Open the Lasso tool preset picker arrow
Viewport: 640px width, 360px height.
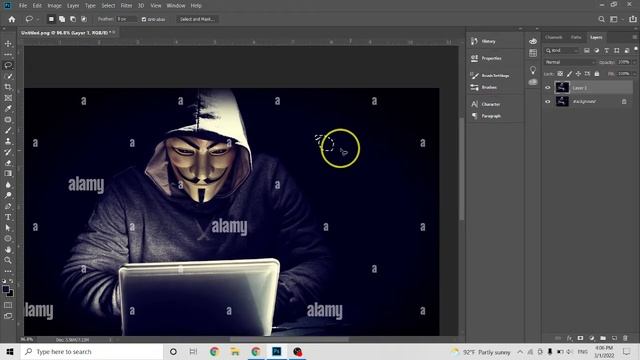click(x=38, y=19)
